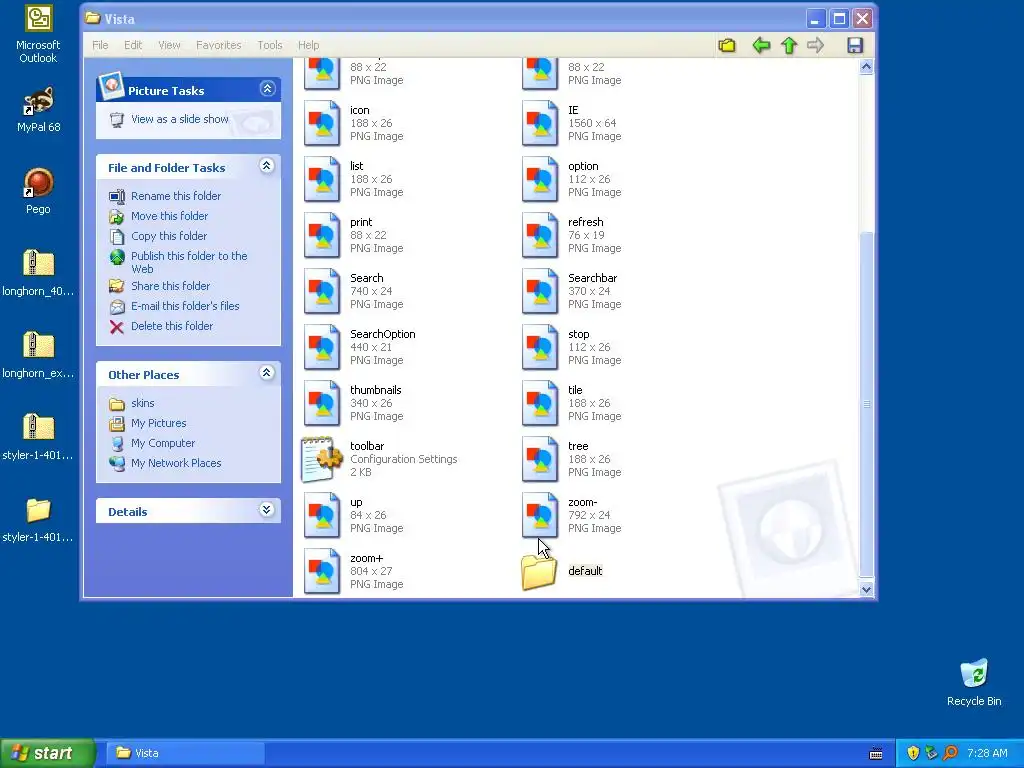Click Delete this folder
The width and height of the screenshot is (1024, 768).
tap(161, 327)
